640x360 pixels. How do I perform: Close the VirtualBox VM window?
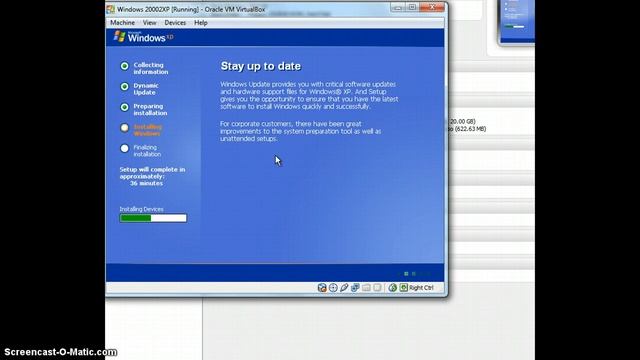432,7
